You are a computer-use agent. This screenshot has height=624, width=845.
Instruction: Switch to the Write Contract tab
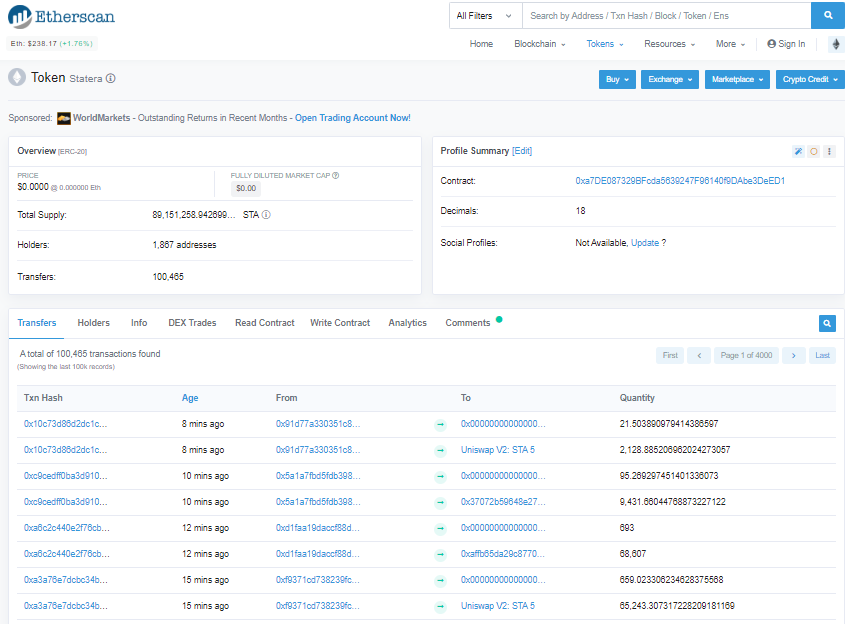tap(340, 323)
